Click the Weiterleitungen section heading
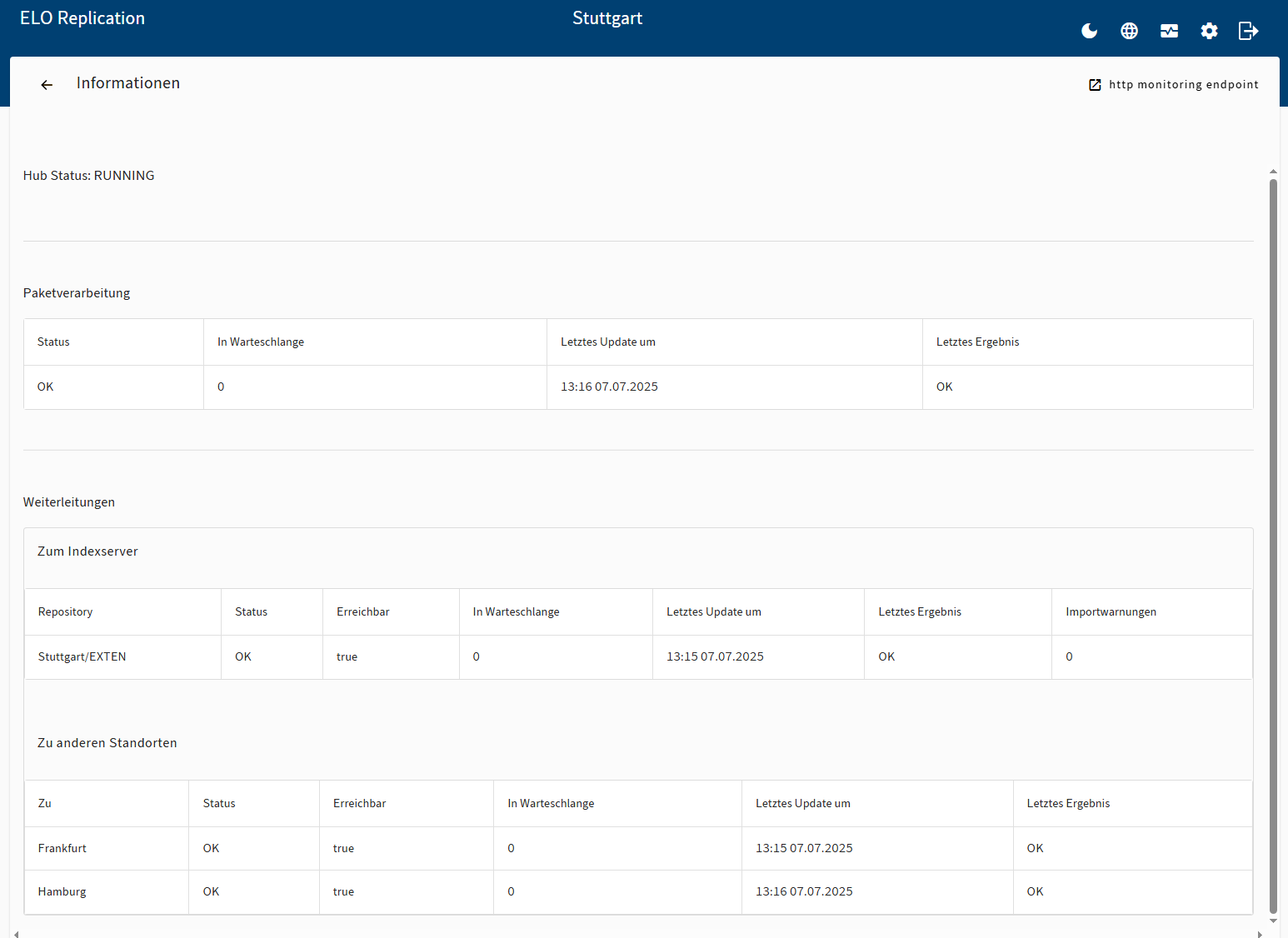Screen dimensions: 1288x938 [69, 502]
